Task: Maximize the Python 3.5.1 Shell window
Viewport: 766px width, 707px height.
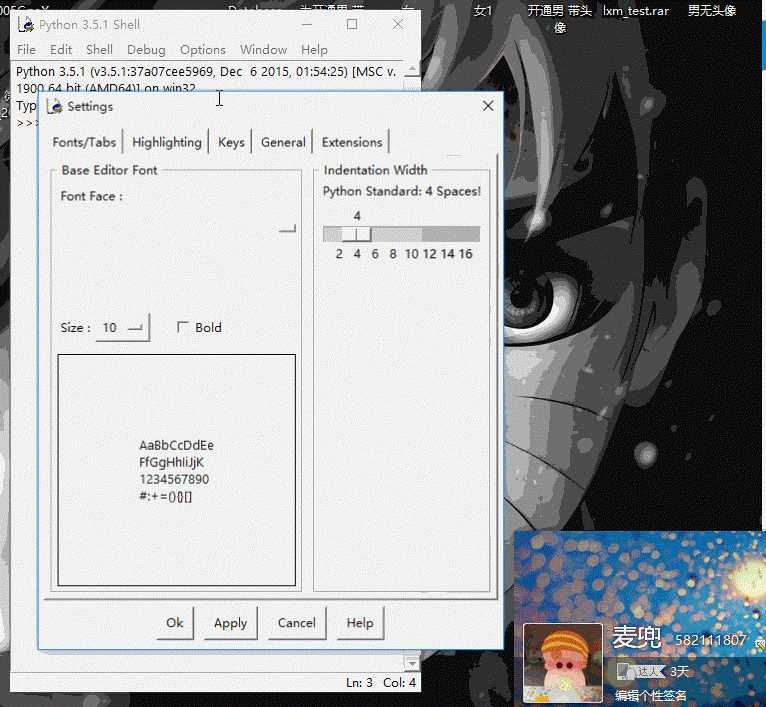Action: [352, 24]
